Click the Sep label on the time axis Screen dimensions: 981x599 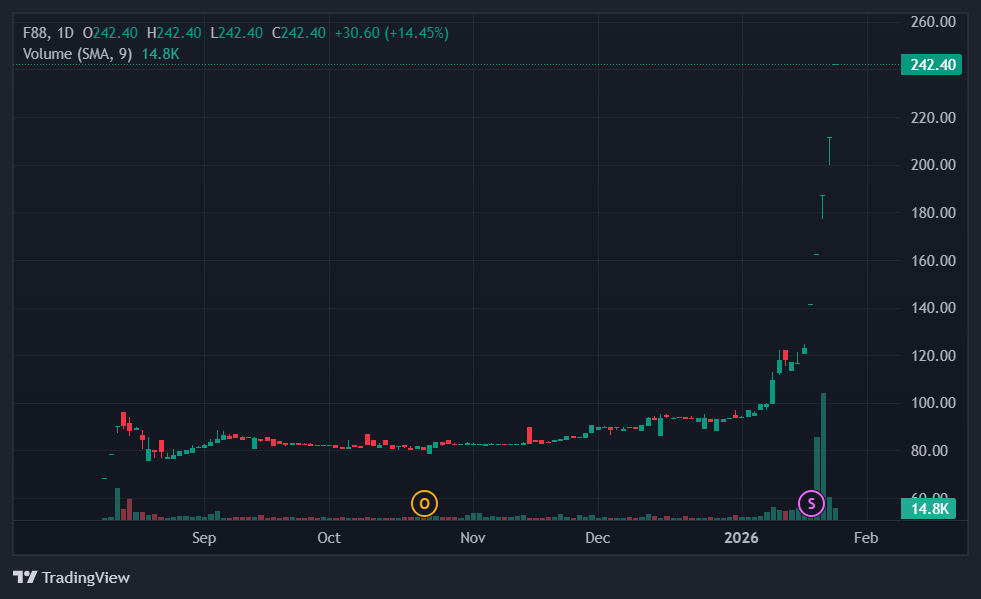[204, 538]
